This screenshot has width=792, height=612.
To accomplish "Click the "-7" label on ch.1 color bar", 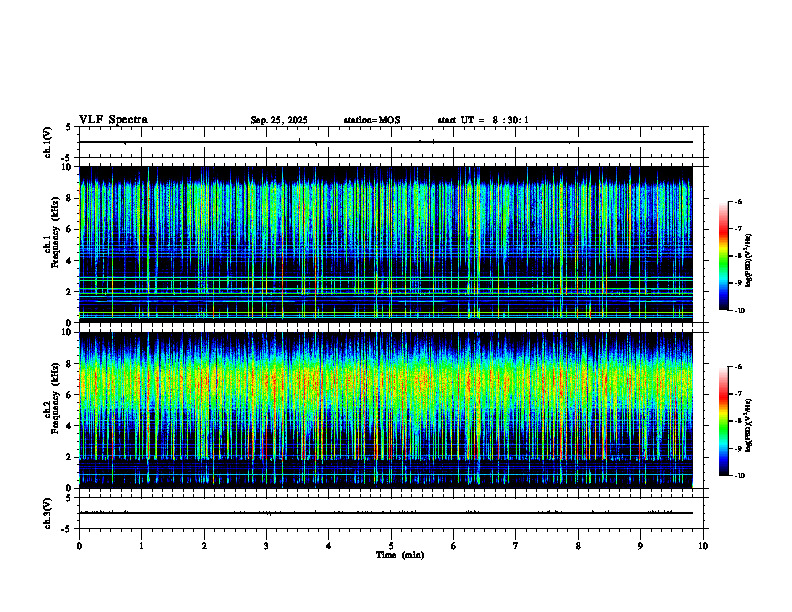I will point(738,229).
